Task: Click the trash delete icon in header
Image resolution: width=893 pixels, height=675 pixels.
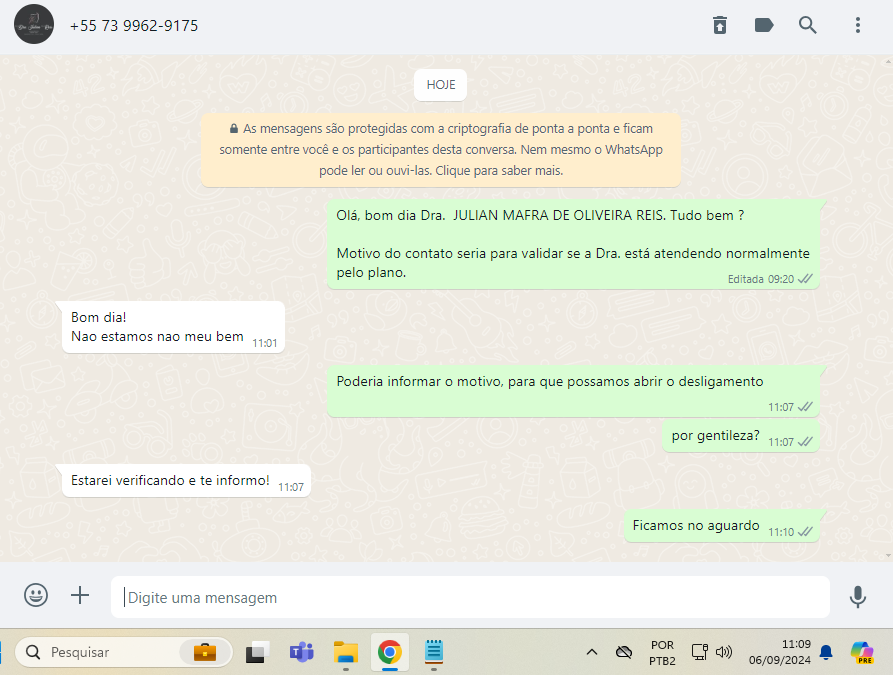Action: 720,26
